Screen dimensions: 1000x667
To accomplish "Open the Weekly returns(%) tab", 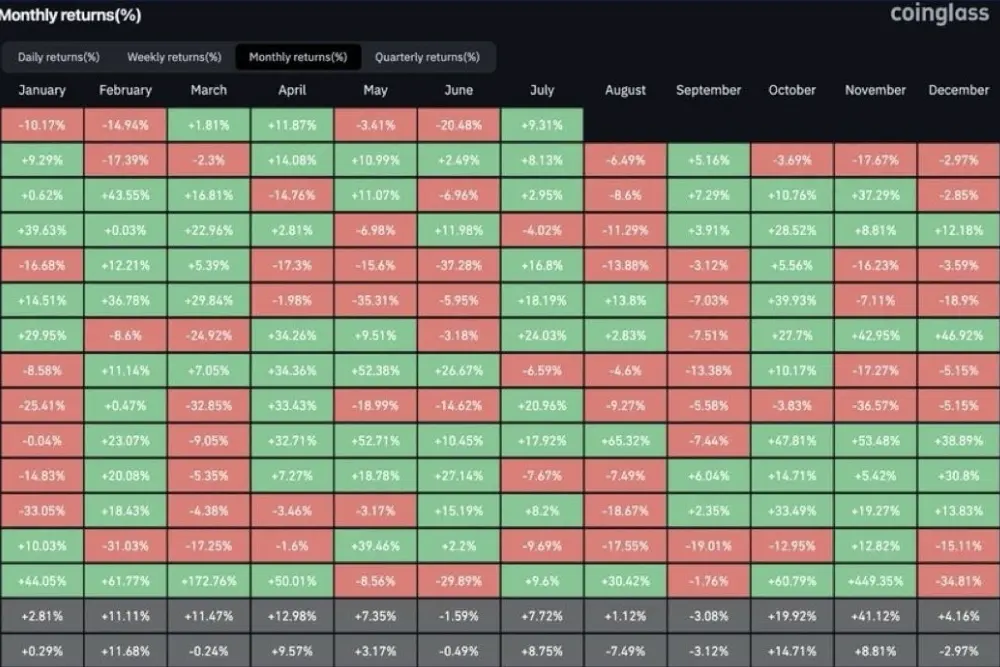I will coord(174,57).
